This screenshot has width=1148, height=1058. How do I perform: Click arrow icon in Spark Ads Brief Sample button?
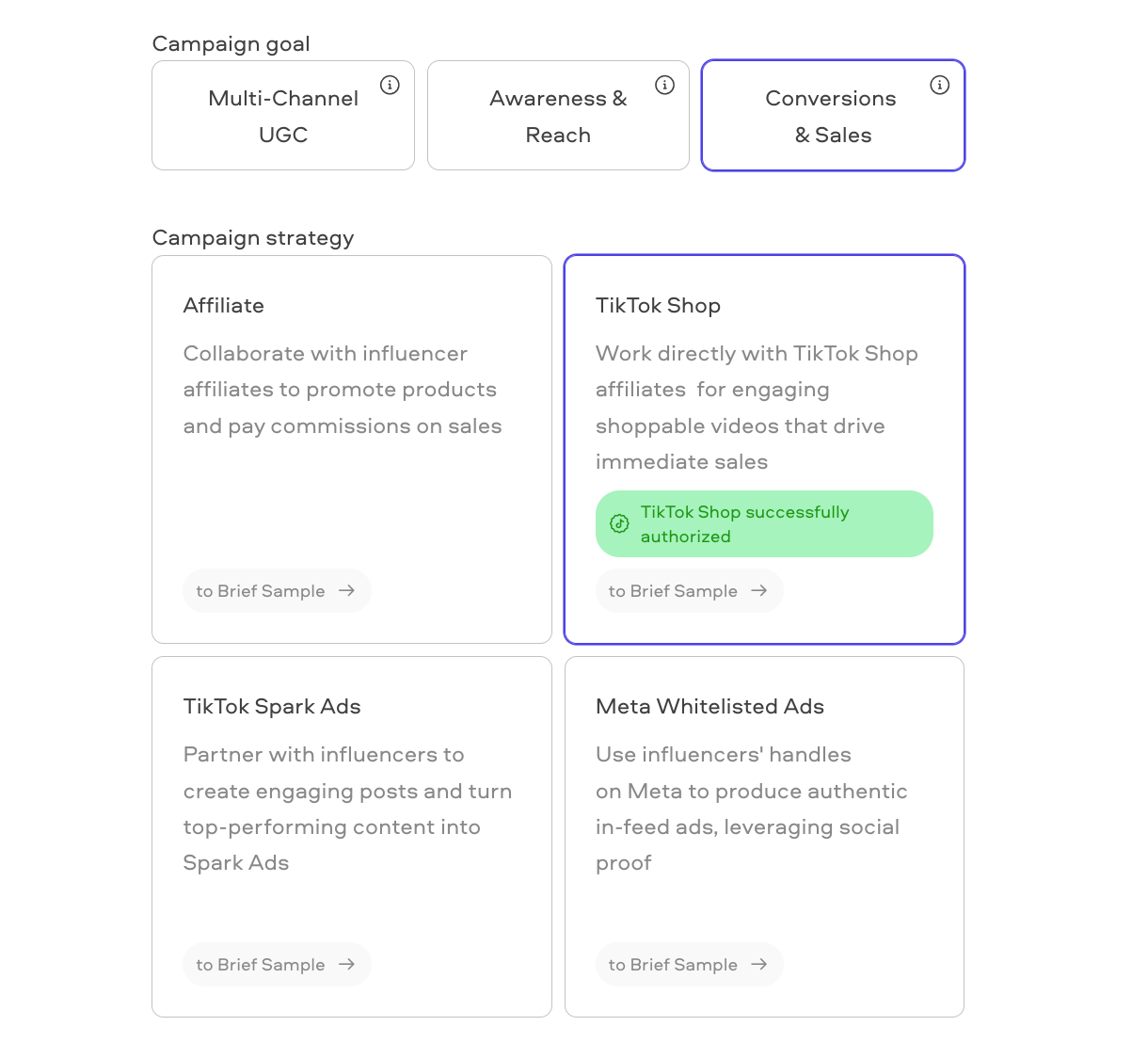point(347,965)
